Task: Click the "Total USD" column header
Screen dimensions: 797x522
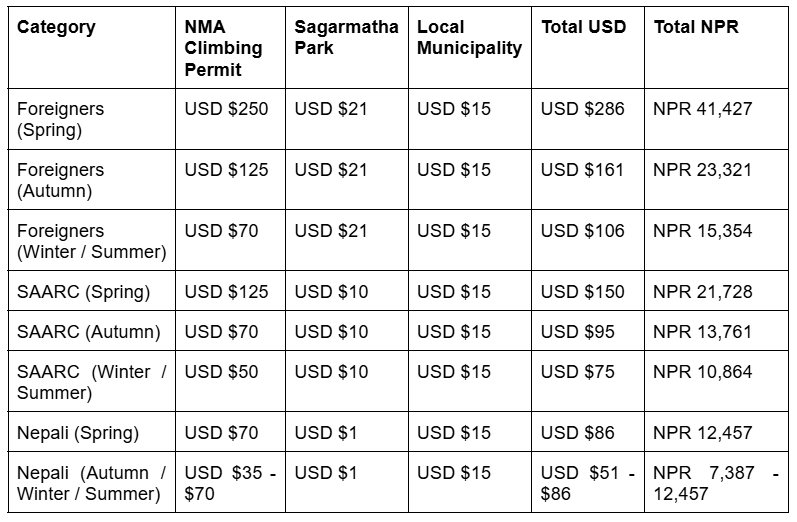Action: [x=583, y=27]
